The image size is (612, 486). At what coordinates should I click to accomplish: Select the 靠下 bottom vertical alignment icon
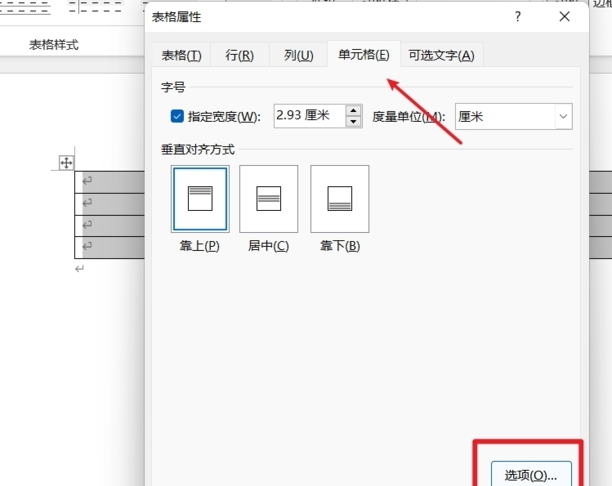coord(339,198)
